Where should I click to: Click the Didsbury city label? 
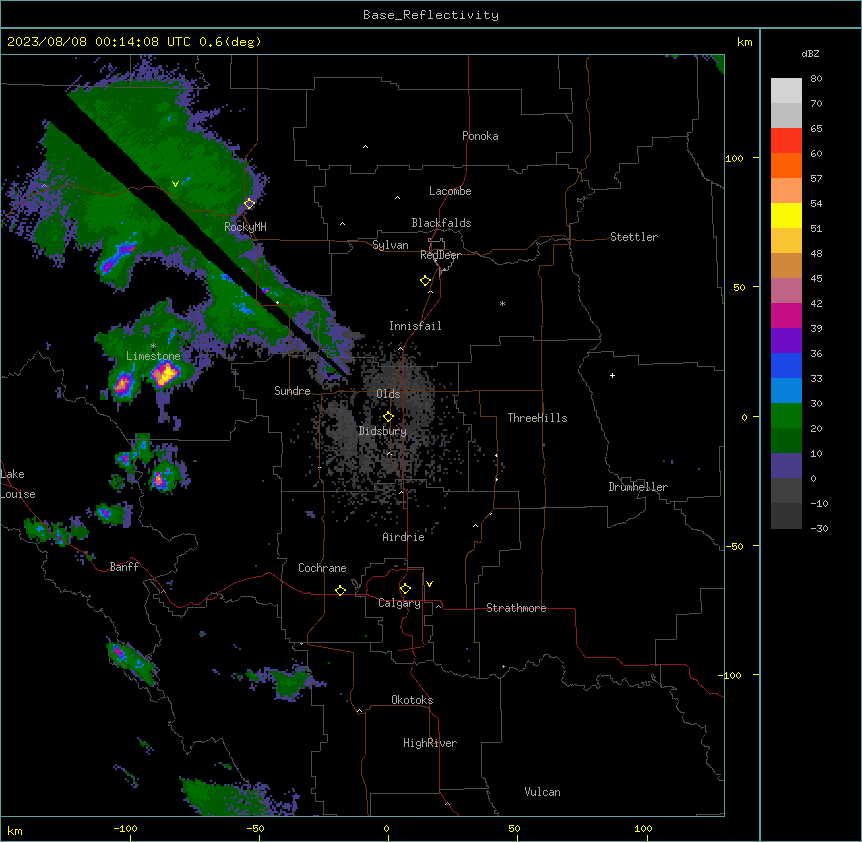(x=383, y=431)
